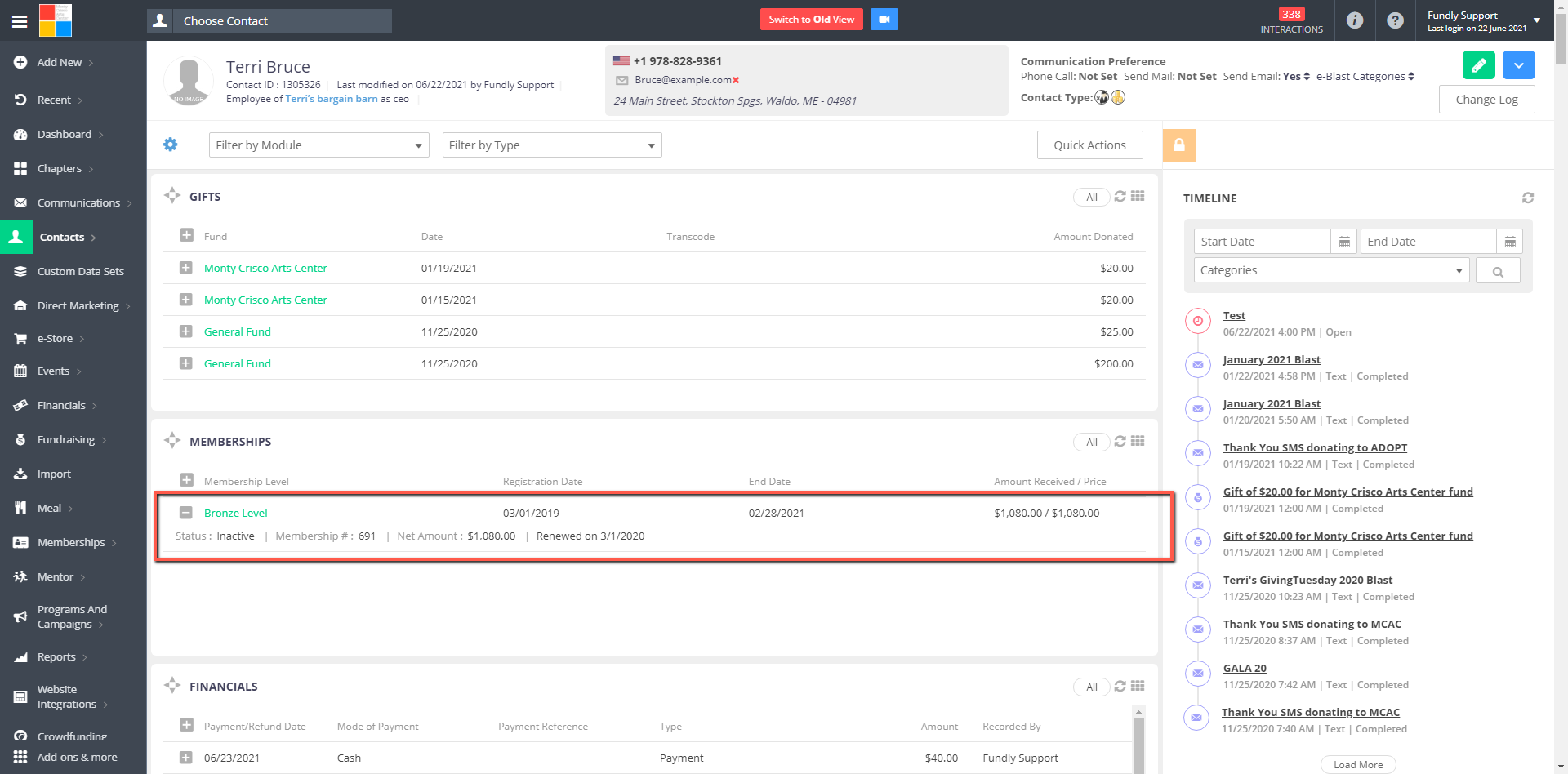The image size is (1568, 774).
Task: Toggle All filter in Memberships section
Action: 1092,442
